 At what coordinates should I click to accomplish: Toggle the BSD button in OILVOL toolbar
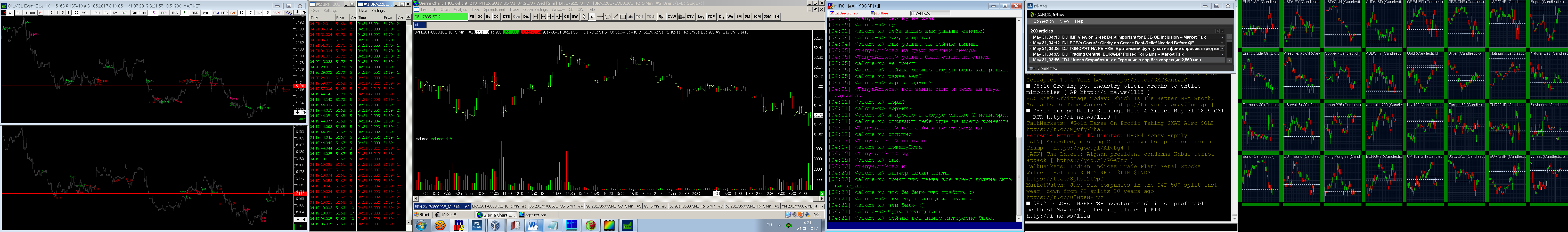click(195, 13)
